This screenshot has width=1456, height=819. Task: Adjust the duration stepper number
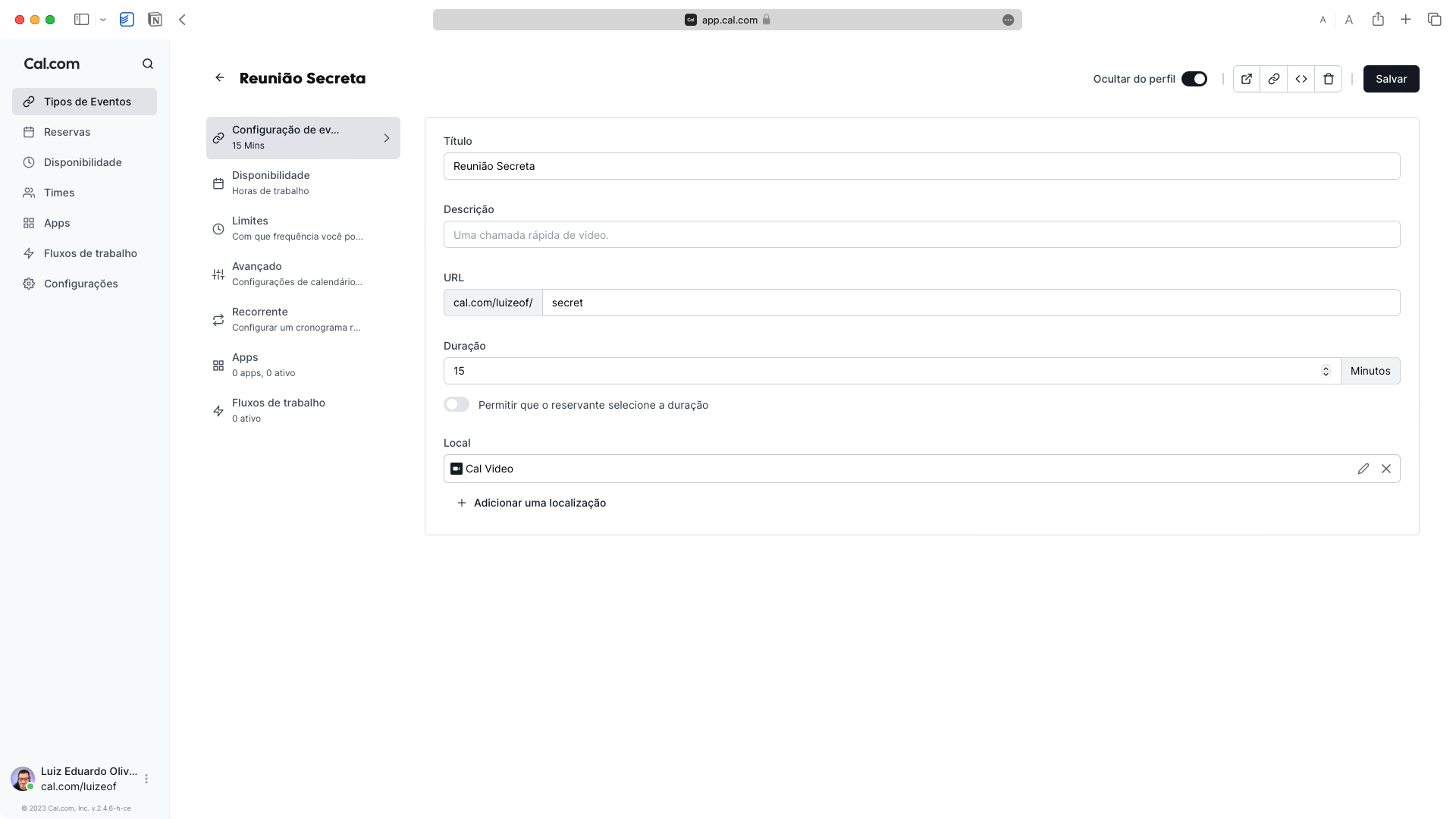pyautogui.click(x=1326, y=370)
